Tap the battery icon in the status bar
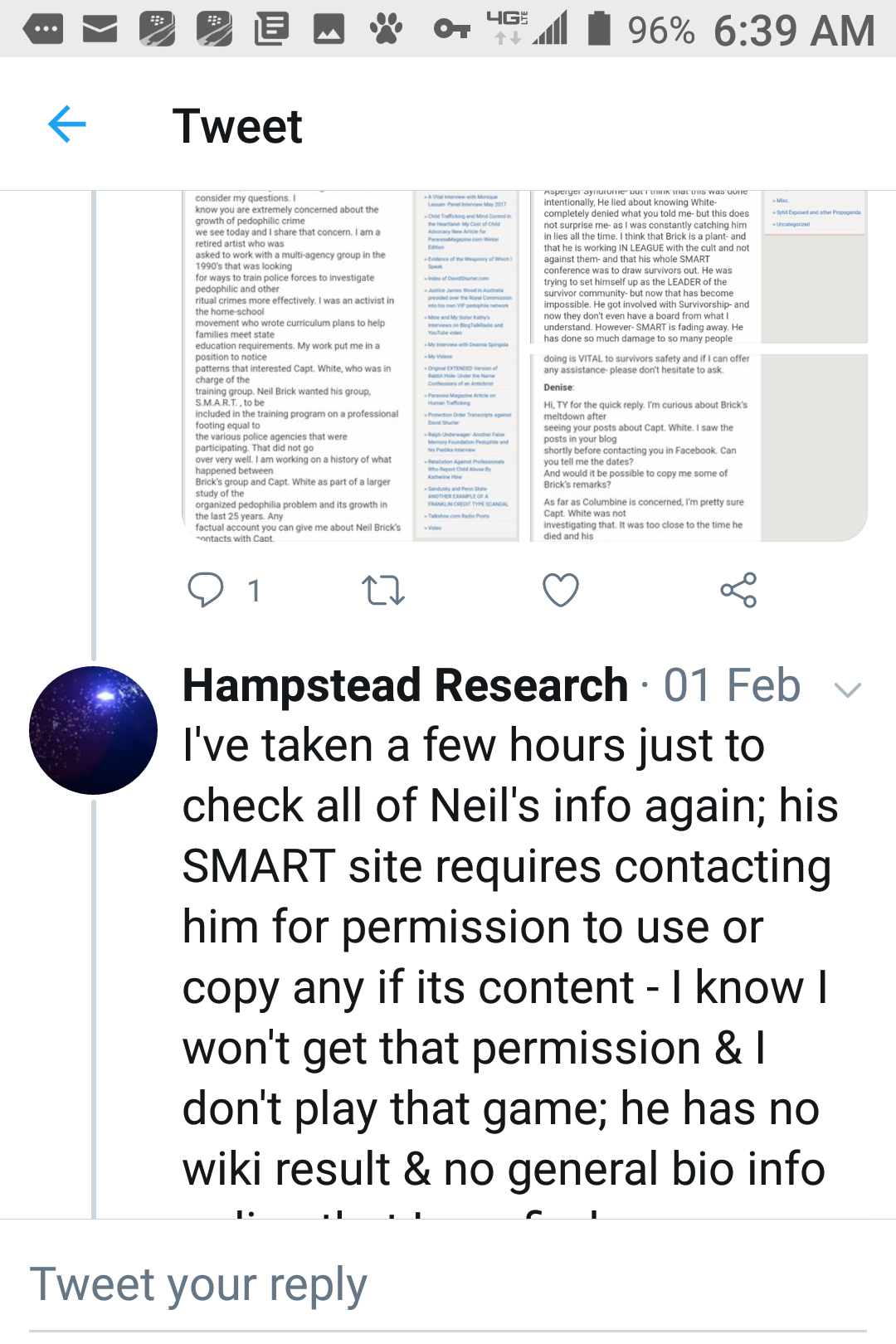This screenshot has height=1344, width=896. [x=599, y=28]
